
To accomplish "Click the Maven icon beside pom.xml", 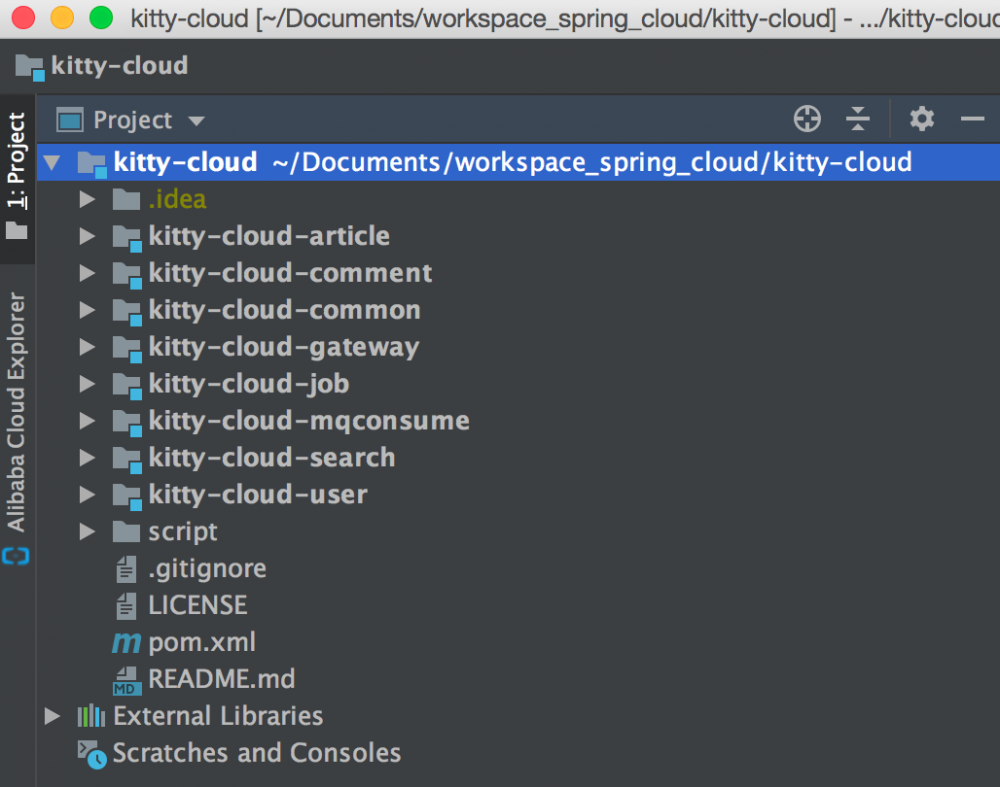I will point(126,642).
